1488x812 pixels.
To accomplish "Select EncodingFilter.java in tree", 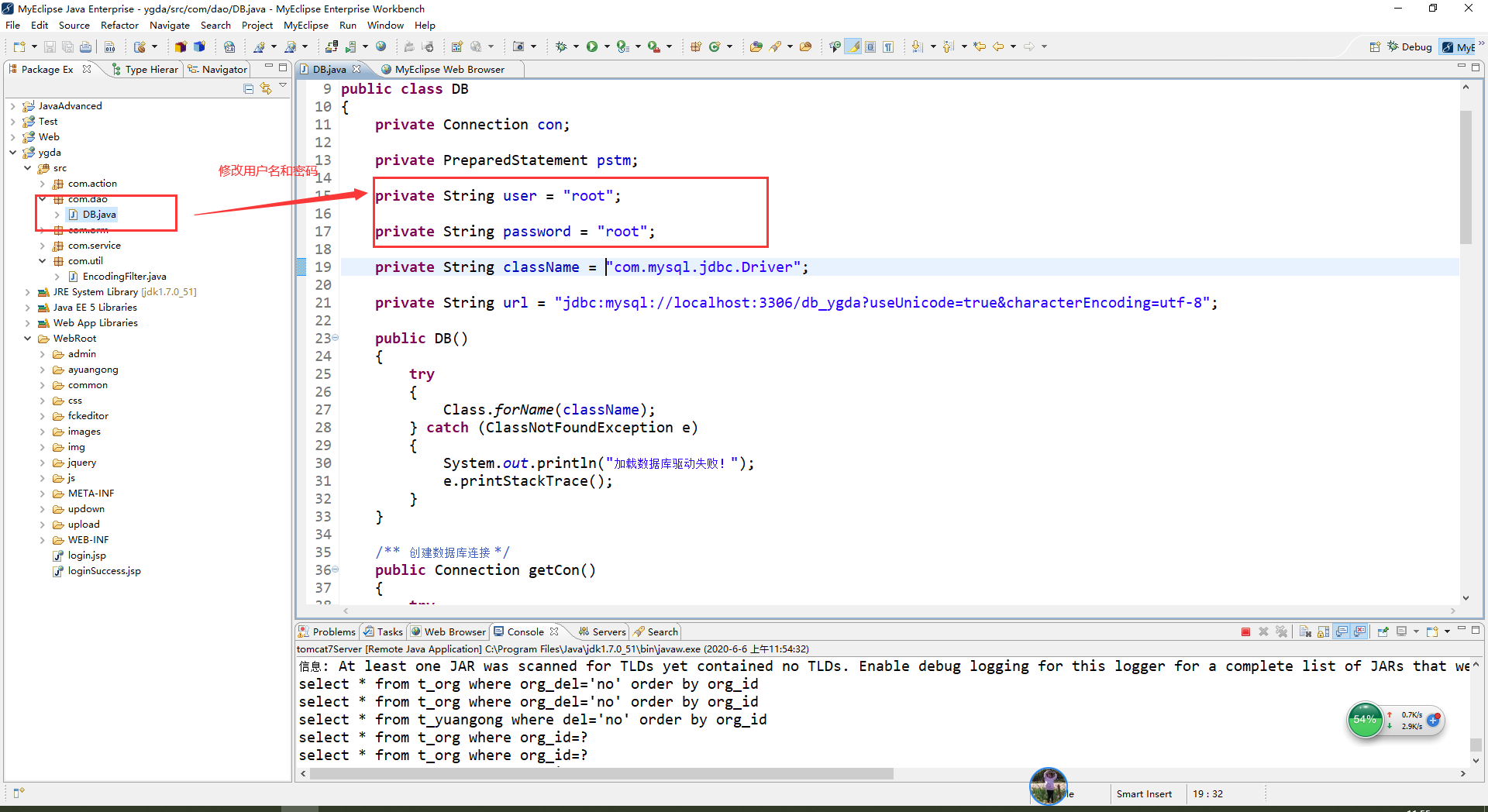I will 124,277.
